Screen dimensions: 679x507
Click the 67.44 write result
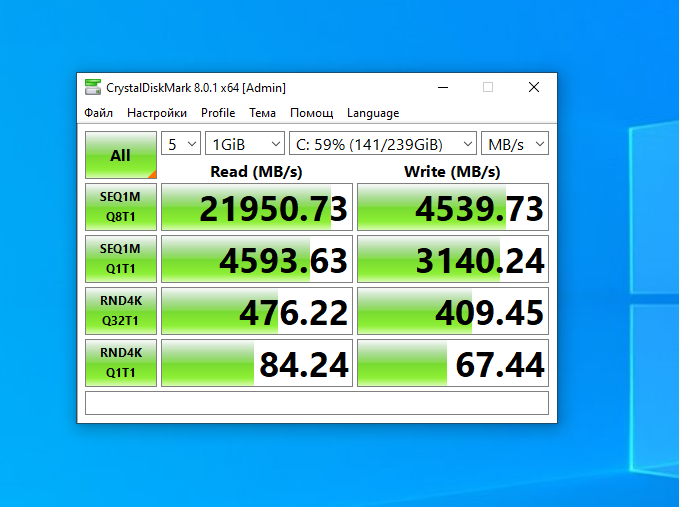[453, 363]
